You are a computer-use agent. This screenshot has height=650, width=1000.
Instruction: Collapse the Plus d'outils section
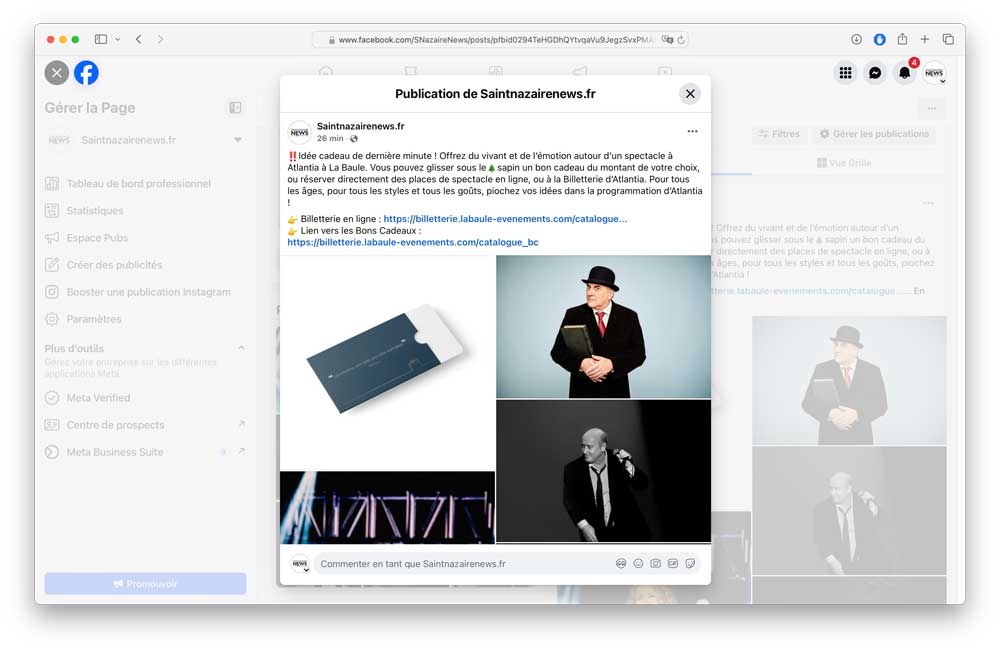tap(241, 348)
